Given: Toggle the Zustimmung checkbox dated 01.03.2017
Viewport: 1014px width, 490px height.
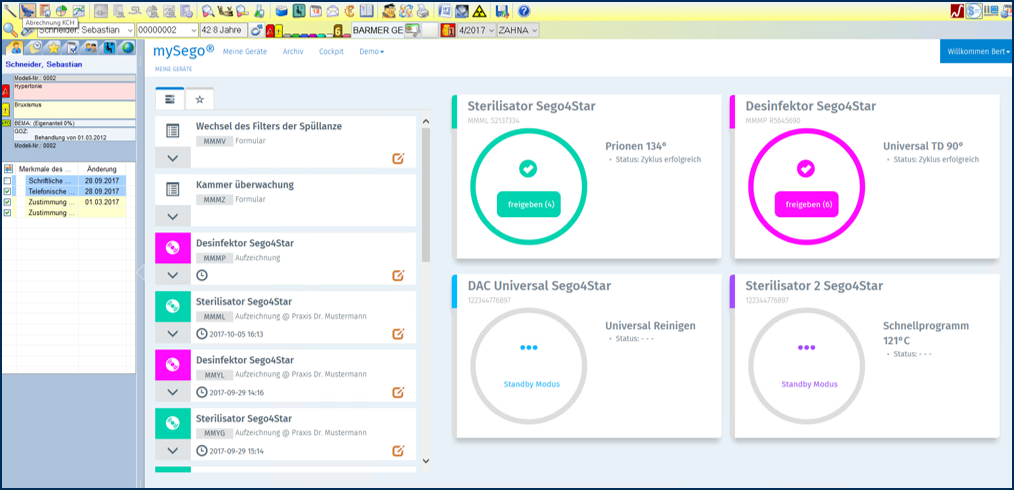Looking at the screenshot, I should (x=8, y=202).
